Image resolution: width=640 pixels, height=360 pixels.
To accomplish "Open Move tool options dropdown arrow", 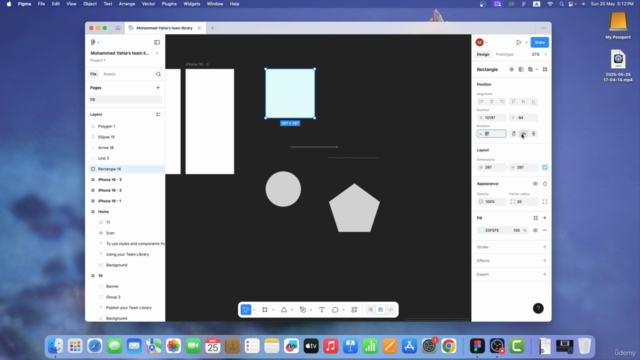I will (254, 310).
